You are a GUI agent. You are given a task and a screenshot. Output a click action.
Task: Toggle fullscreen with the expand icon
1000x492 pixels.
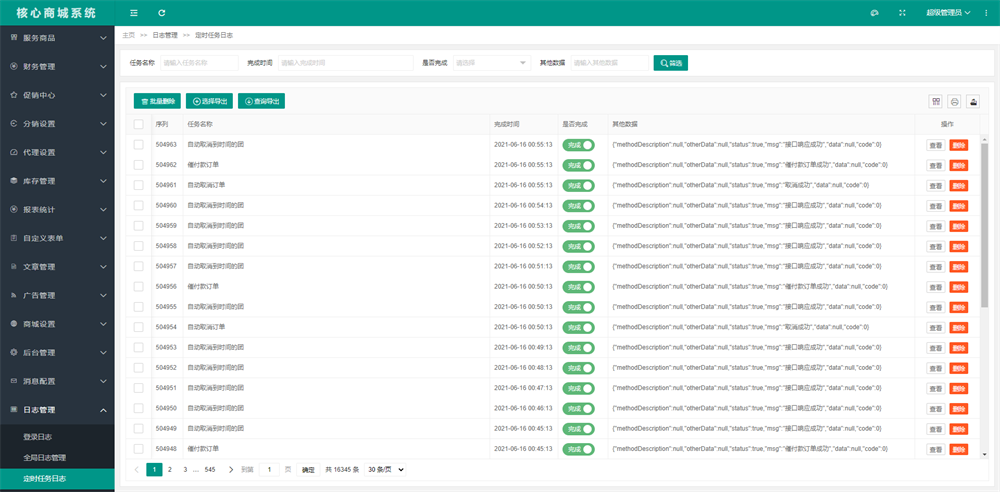tap(902, 13)
